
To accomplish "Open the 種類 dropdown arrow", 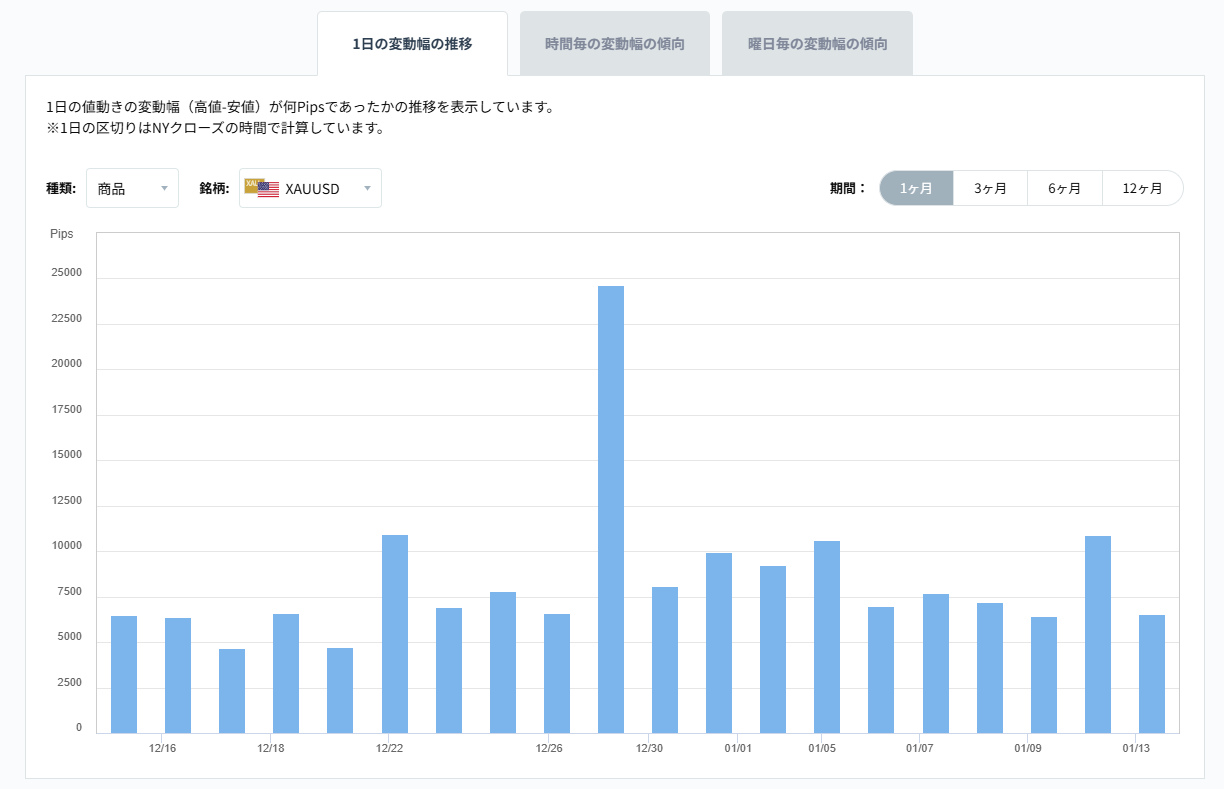I will [166, 188].
